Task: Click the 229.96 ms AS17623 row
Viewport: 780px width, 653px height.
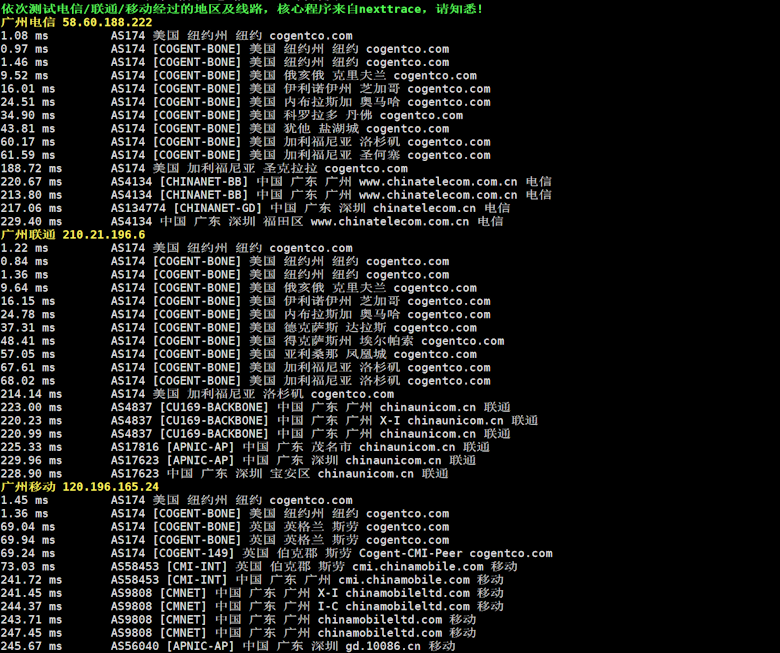Action: pos(238,461)
